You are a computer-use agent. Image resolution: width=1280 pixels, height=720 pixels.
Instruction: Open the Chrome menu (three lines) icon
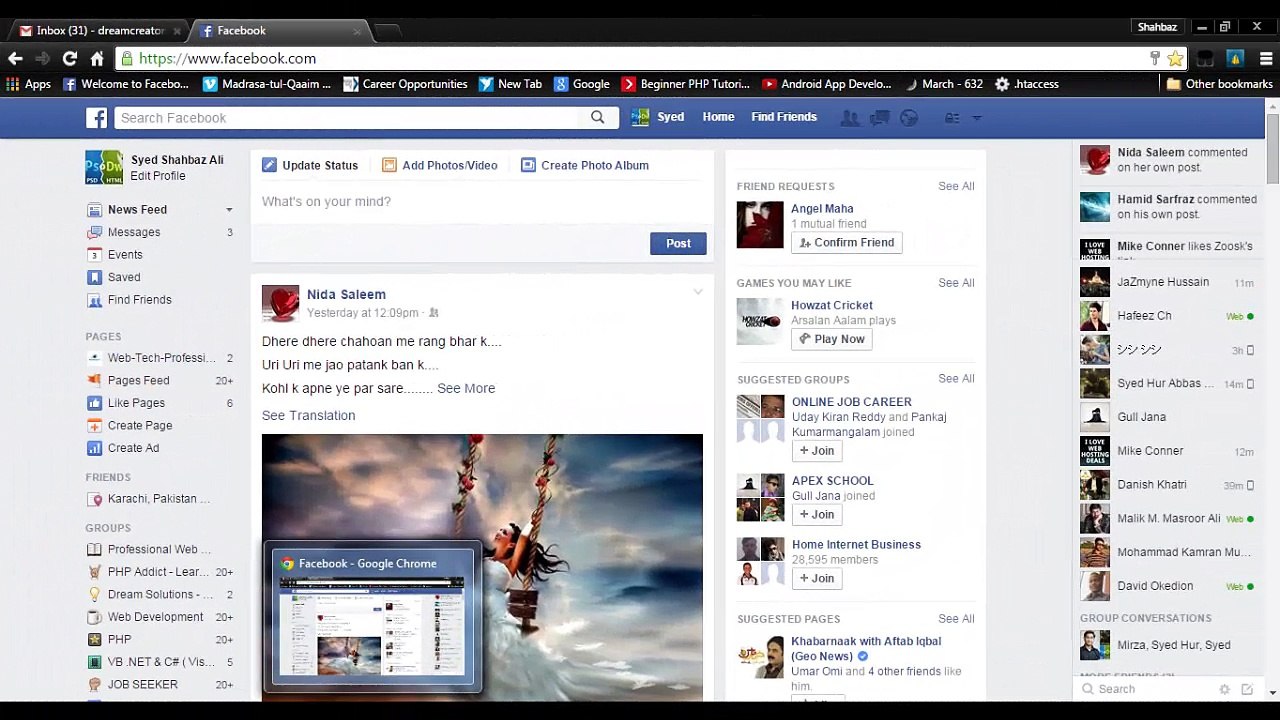[x=1267, y=58]
